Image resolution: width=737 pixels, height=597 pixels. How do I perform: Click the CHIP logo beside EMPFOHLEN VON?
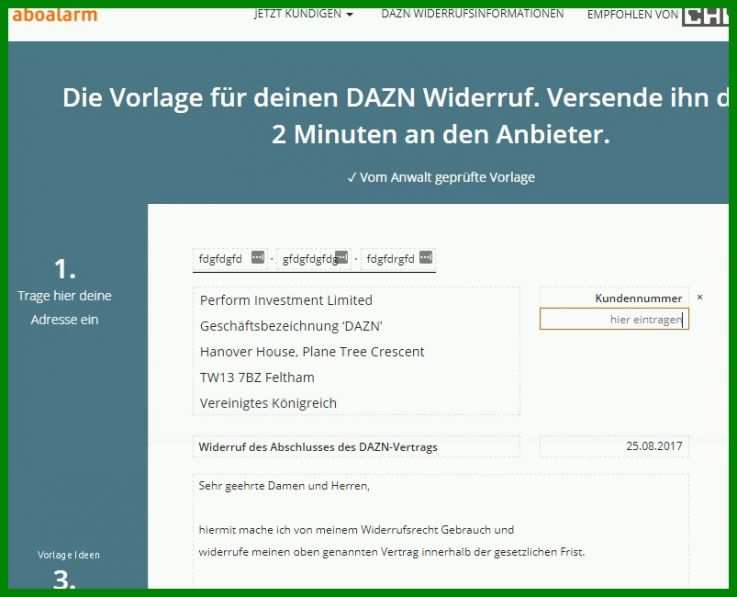pyautogui.click(x=705, y=16)
